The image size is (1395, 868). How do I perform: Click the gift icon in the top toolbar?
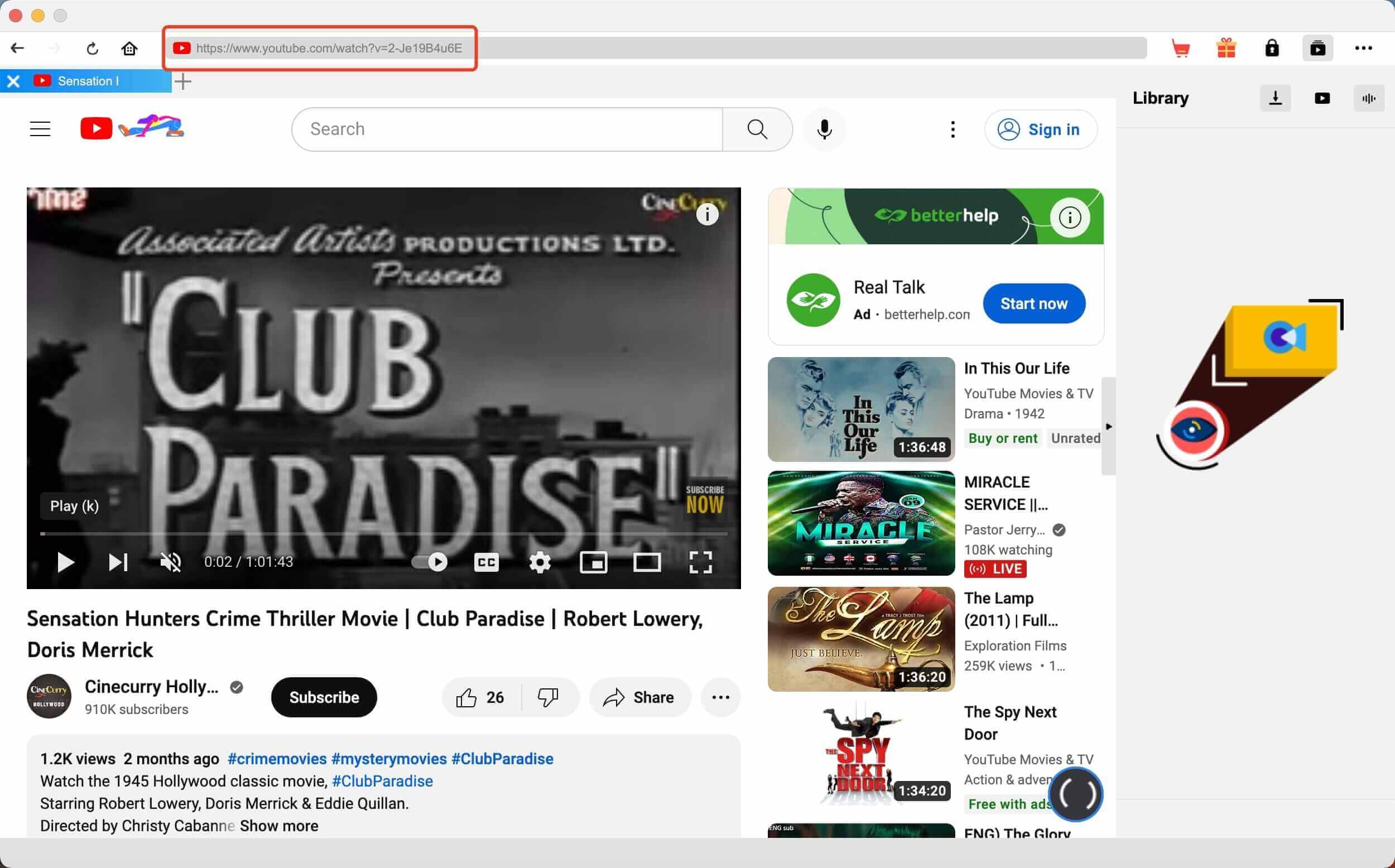tap(1227, 48)
